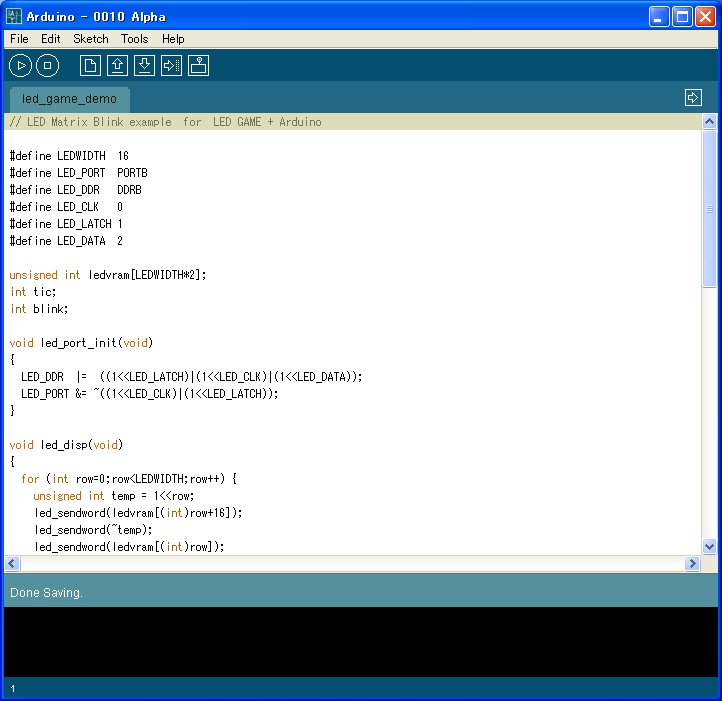Open the Serial Monitor icon

198,65
